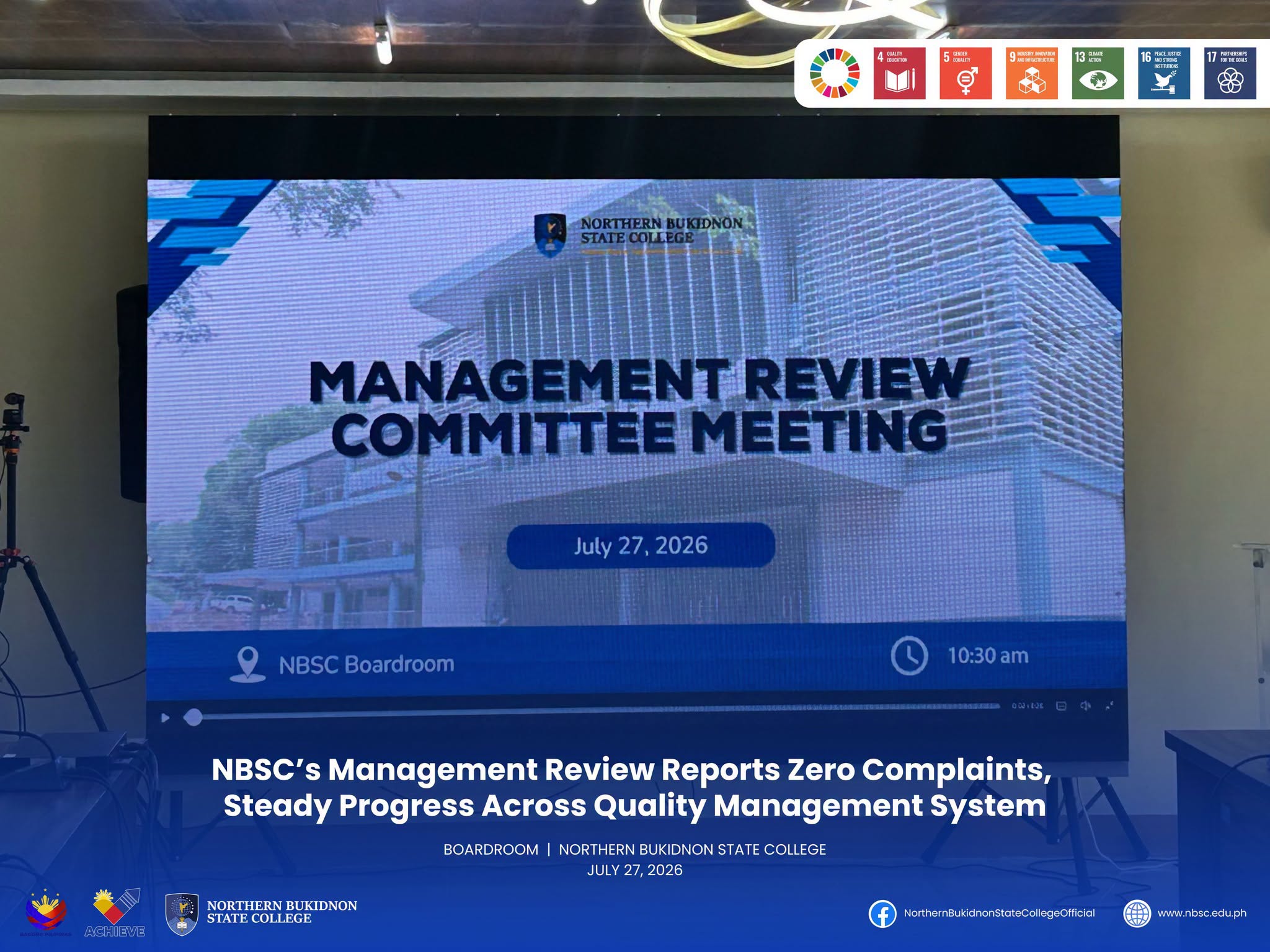The height and width of the screenshot is (952, 1270).
Task: Play the video on the LED screen
Action: (165, 718)
